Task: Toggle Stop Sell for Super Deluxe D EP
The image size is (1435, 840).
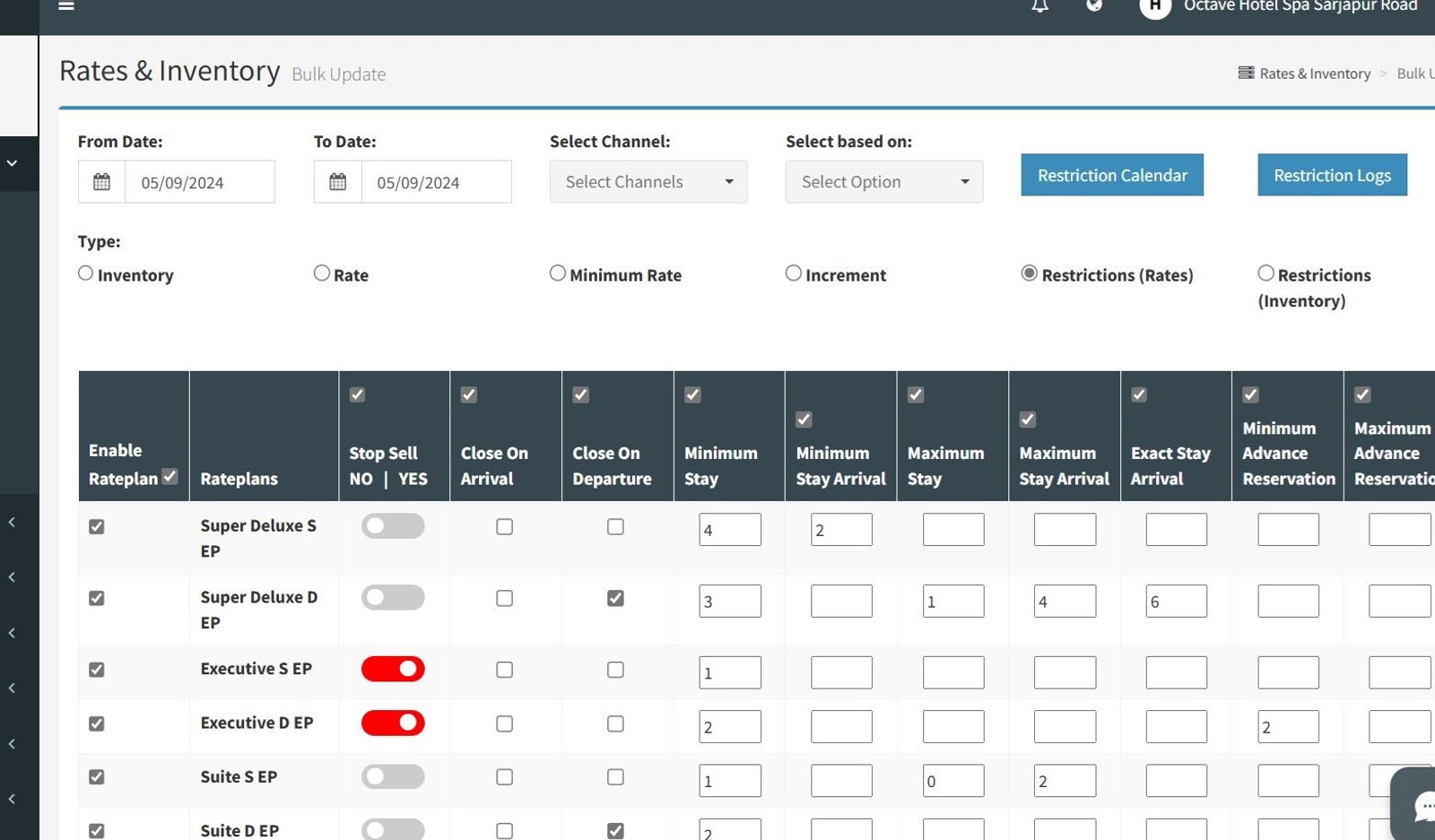Action: coord(393,598)
